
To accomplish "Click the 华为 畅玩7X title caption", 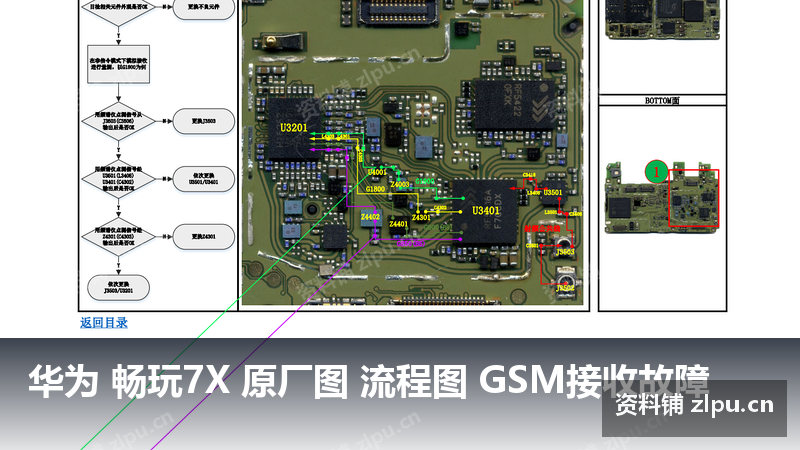I will (x=368, y=382).
